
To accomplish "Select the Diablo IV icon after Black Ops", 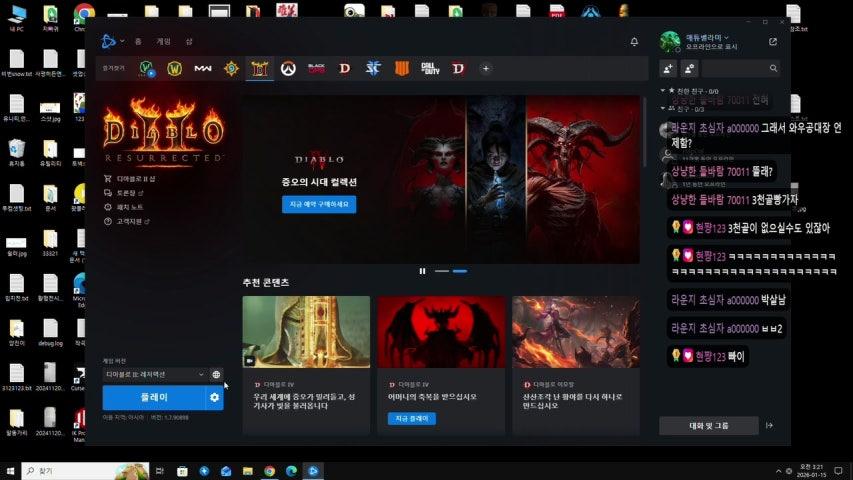I will coord(344,69).
